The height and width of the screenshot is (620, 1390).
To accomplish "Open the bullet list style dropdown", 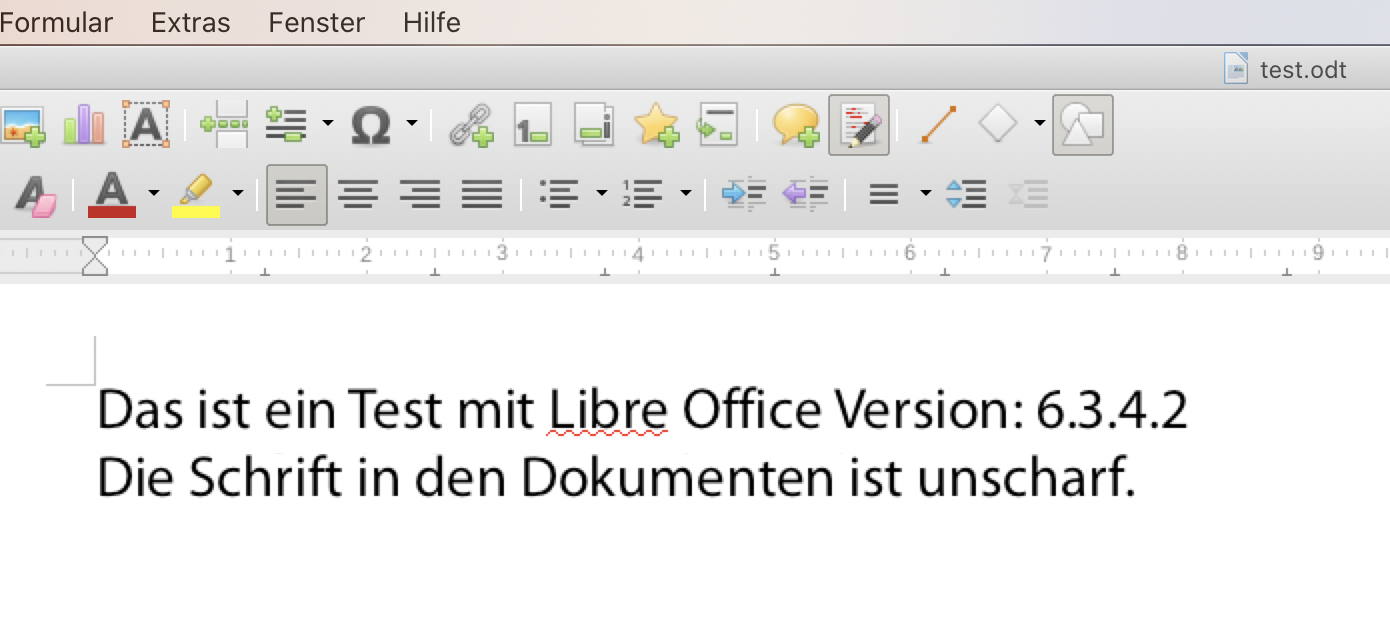I will pyautogui.click(x=601, y=194).
